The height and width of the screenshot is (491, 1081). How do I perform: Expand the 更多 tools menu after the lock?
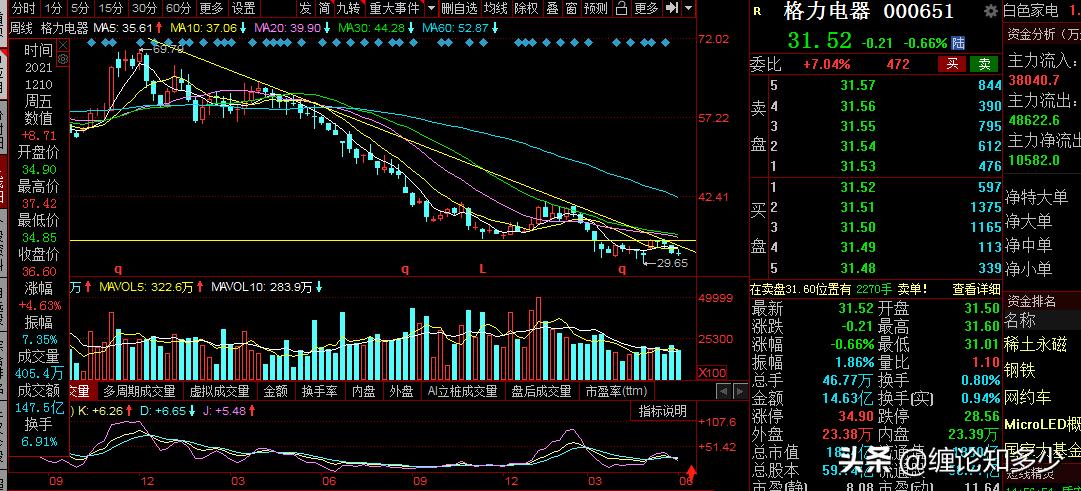tap(647, 8)
